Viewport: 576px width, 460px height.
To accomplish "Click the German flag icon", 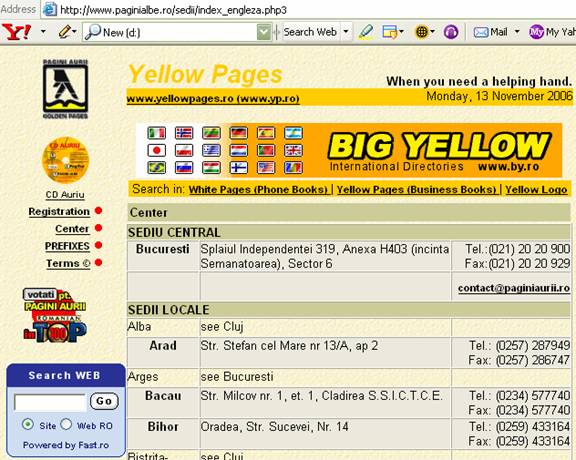I will click(x=239, y=133).
